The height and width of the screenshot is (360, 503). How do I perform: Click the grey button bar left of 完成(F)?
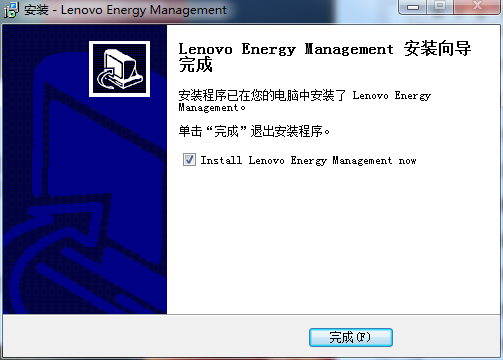coord(155,337)
